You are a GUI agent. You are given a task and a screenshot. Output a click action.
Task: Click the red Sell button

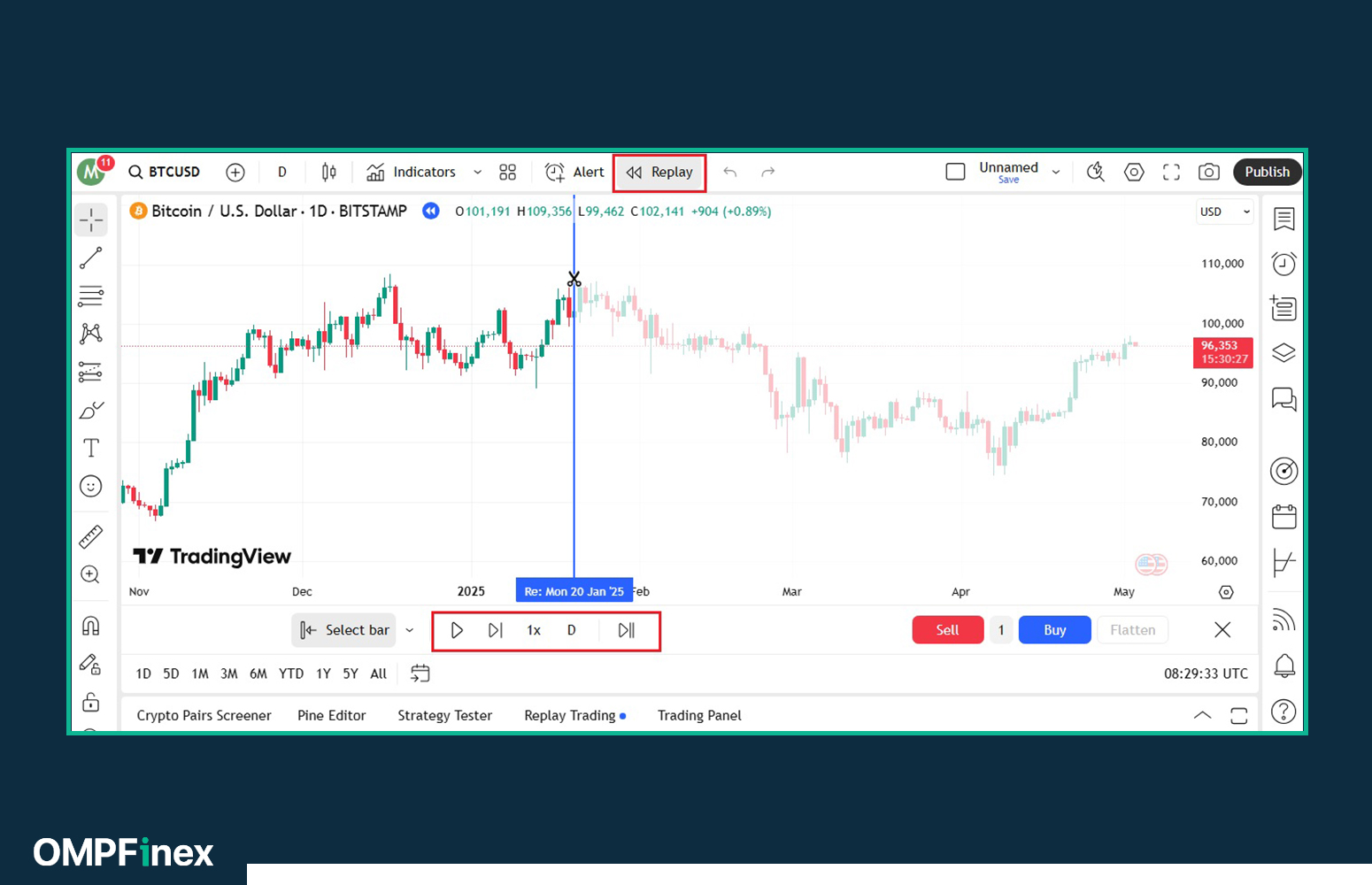pos(948,630)
